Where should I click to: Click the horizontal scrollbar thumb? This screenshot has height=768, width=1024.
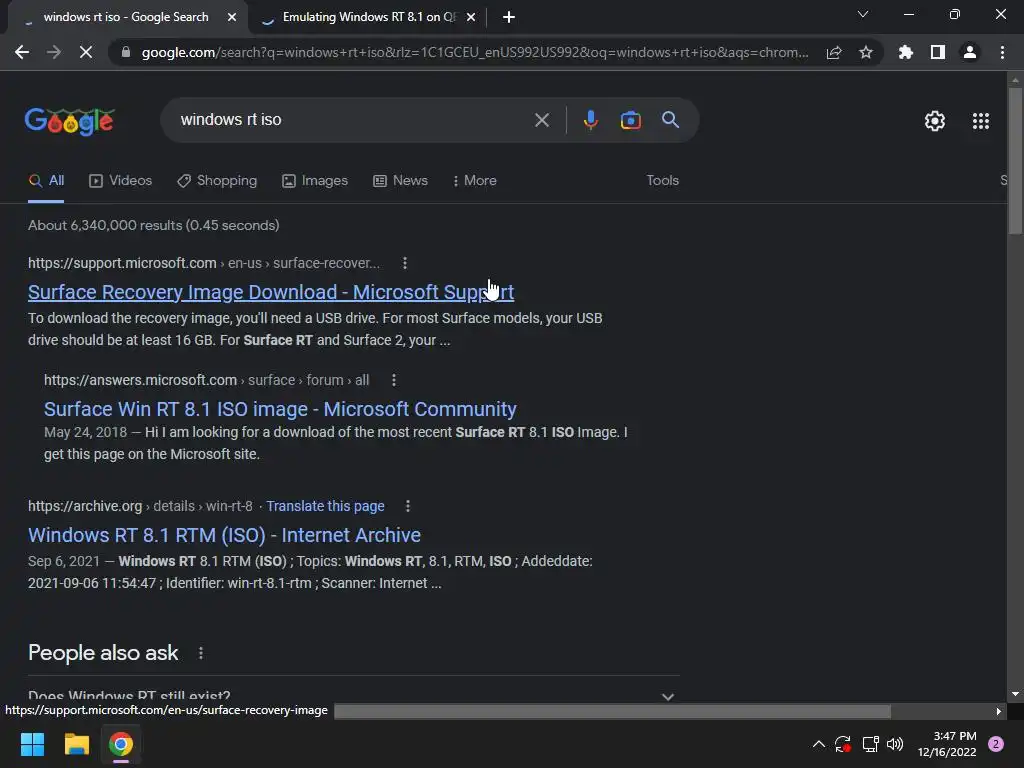[613, 711]
